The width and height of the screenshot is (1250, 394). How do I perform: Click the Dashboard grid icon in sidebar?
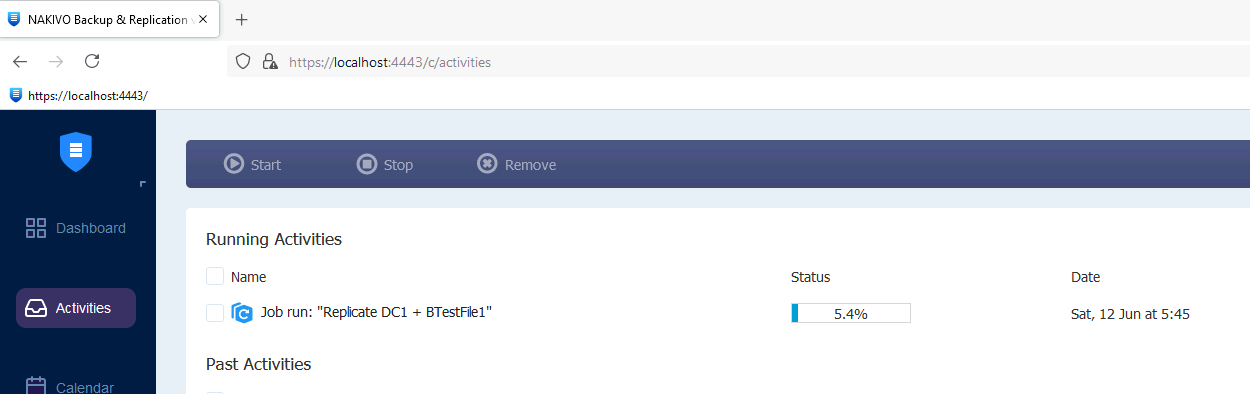click(x=36, y=228)
